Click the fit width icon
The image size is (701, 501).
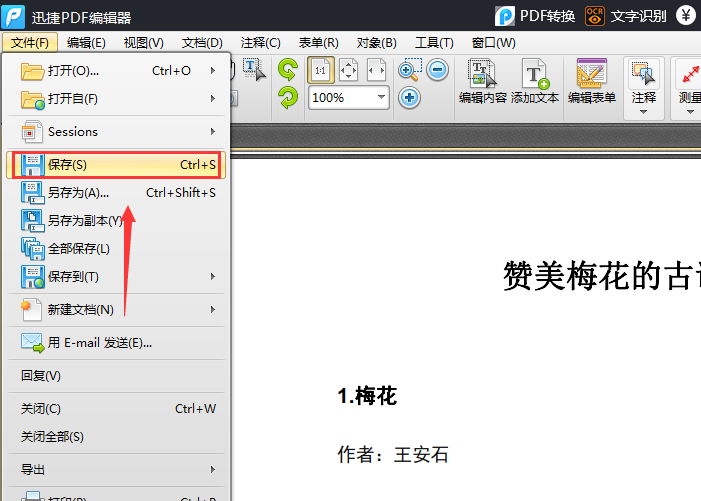(x=376, y=70)
